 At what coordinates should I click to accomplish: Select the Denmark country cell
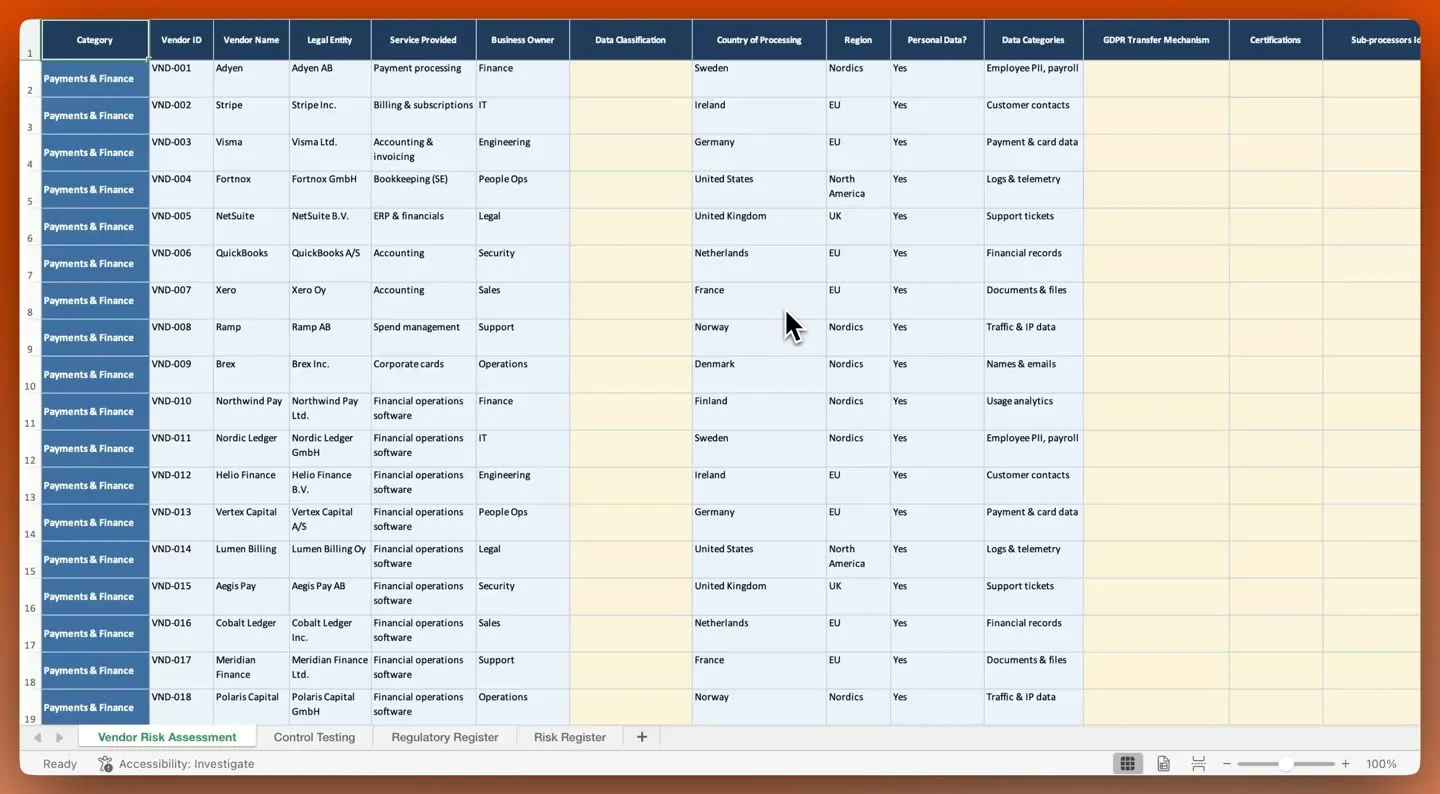tap(759, 375)
